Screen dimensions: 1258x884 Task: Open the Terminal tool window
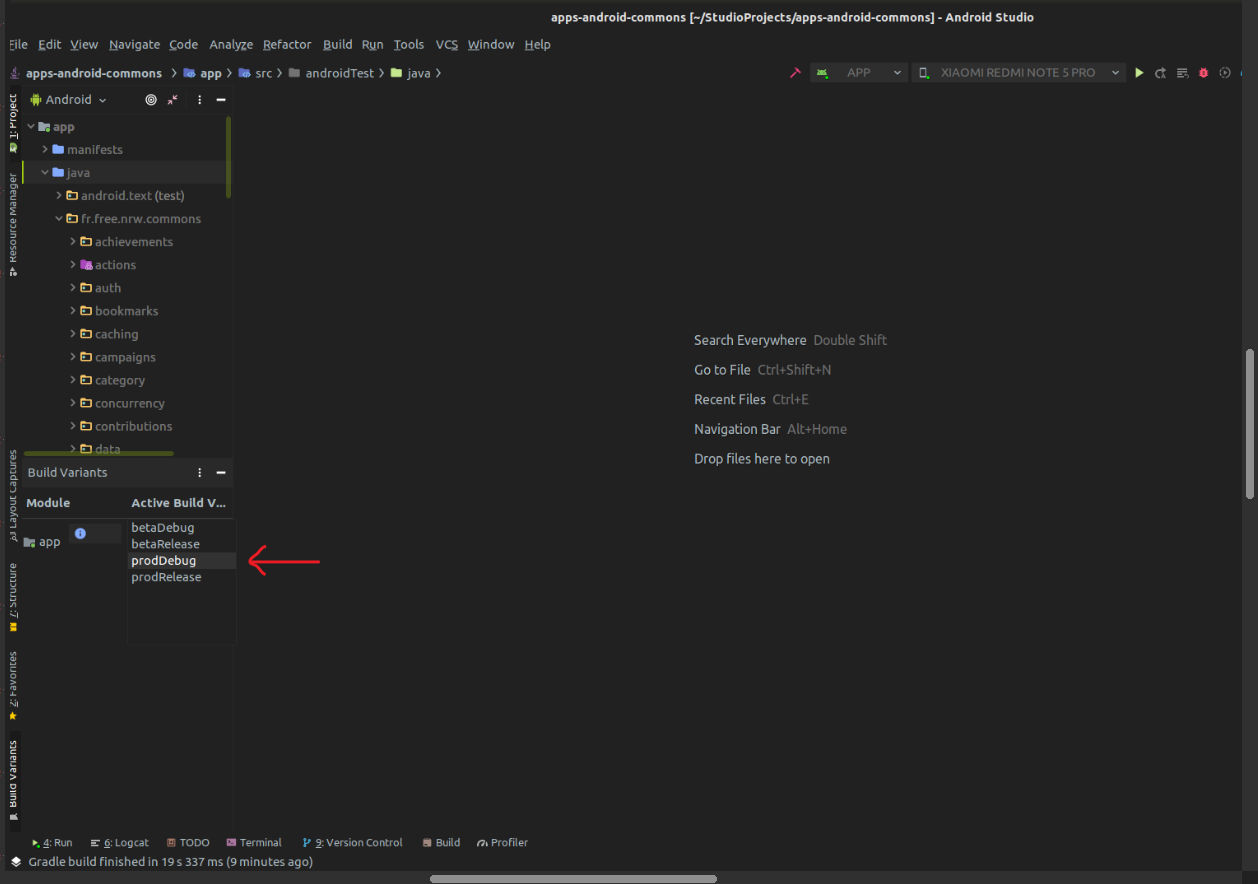pyautogui.click(x=254, y=842)
